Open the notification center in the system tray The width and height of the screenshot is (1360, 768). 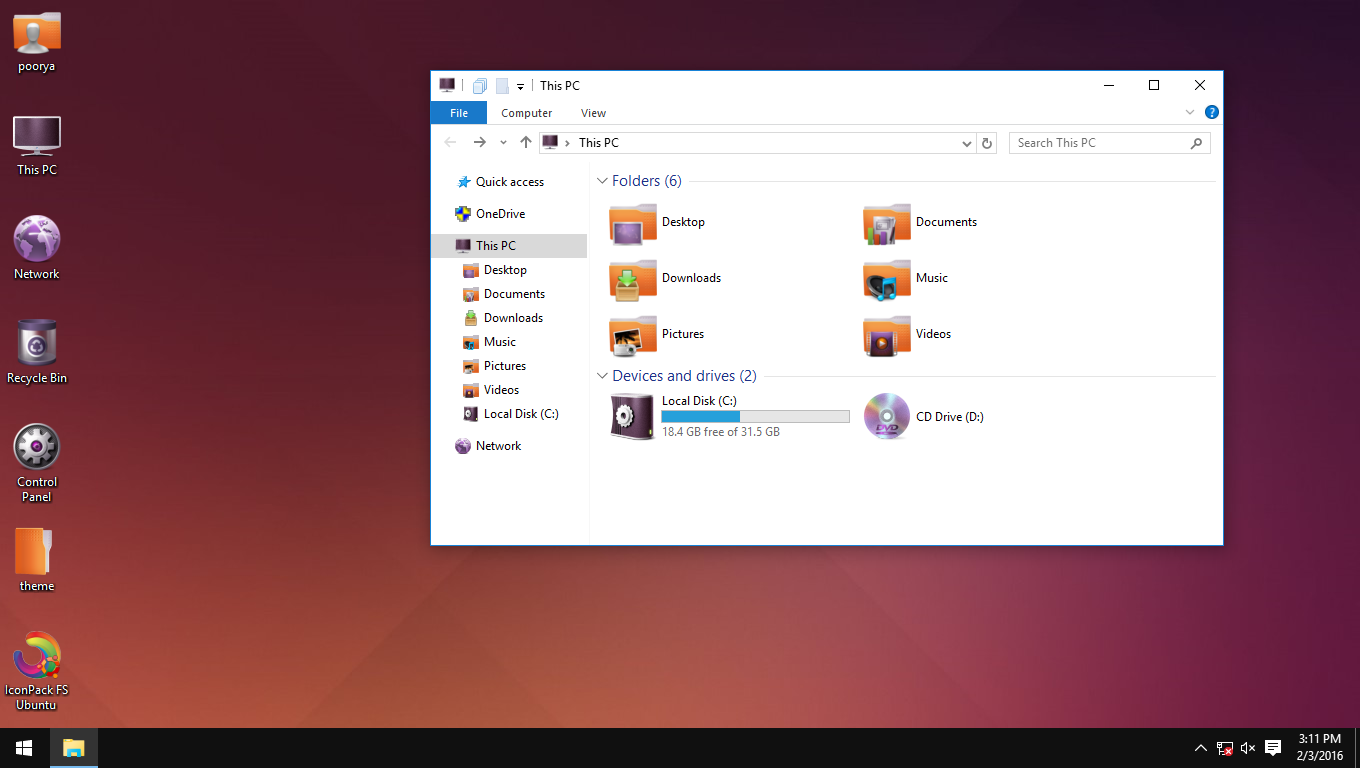[1272, 747]
